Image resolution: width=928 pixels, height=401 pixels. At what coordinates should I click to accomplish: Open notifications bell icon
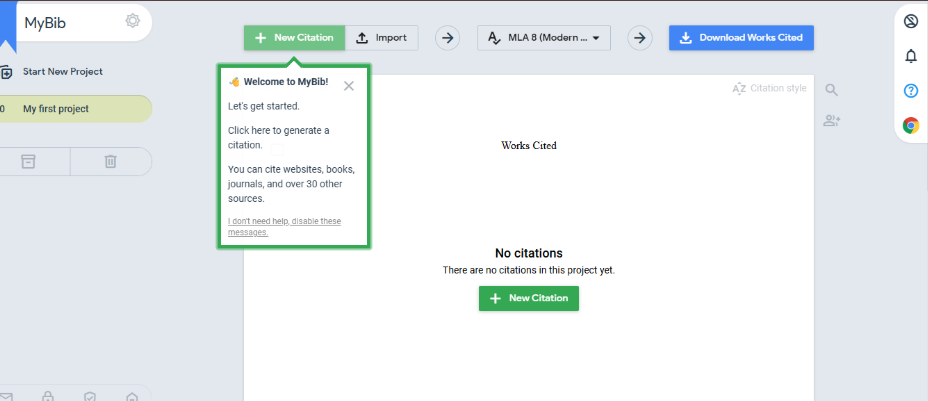pos(911,56)
